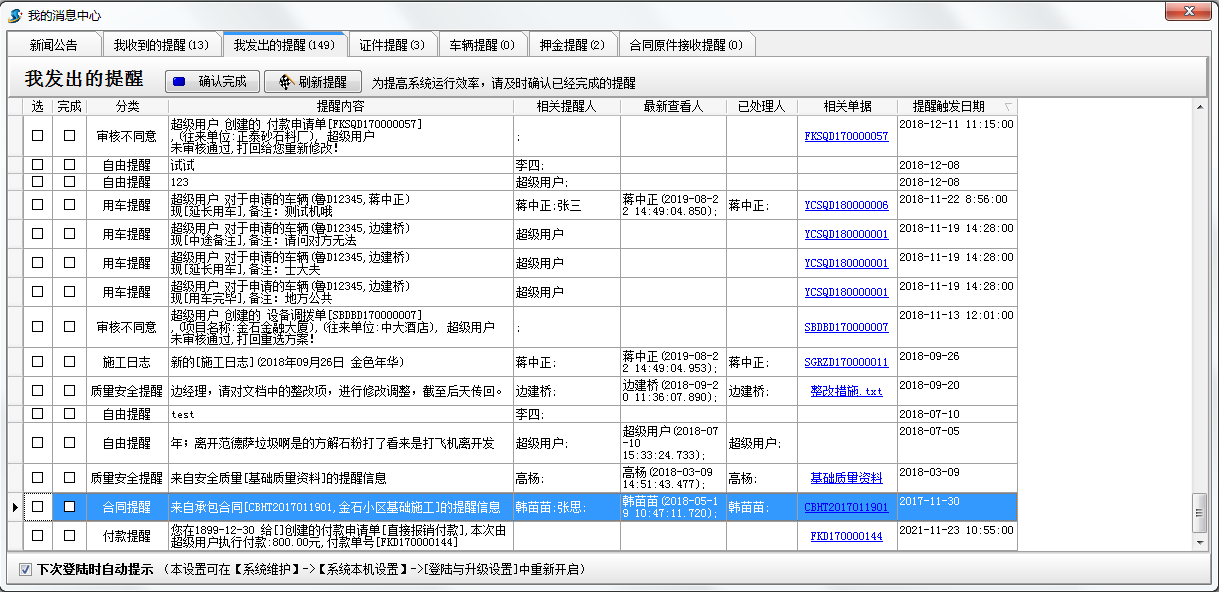This screenshot has width=1219, height=592.
Task: Click the application logo in the title bar
Action: (12, 11)
